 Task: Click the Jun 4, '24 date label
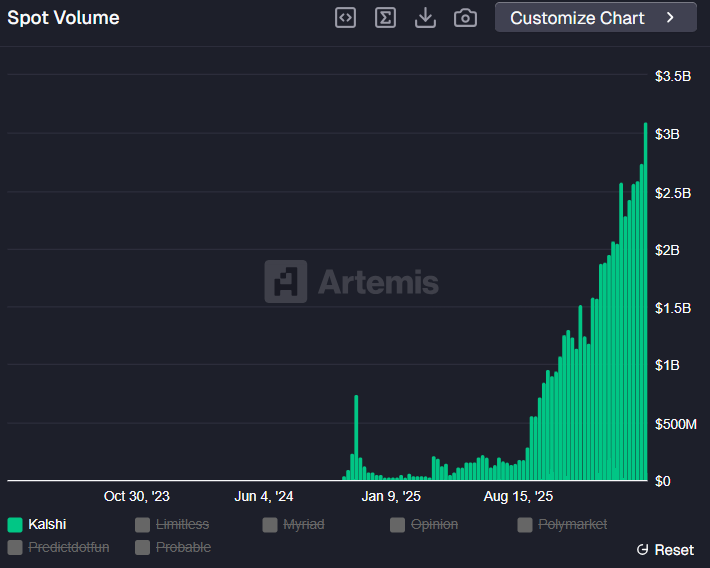264,496
